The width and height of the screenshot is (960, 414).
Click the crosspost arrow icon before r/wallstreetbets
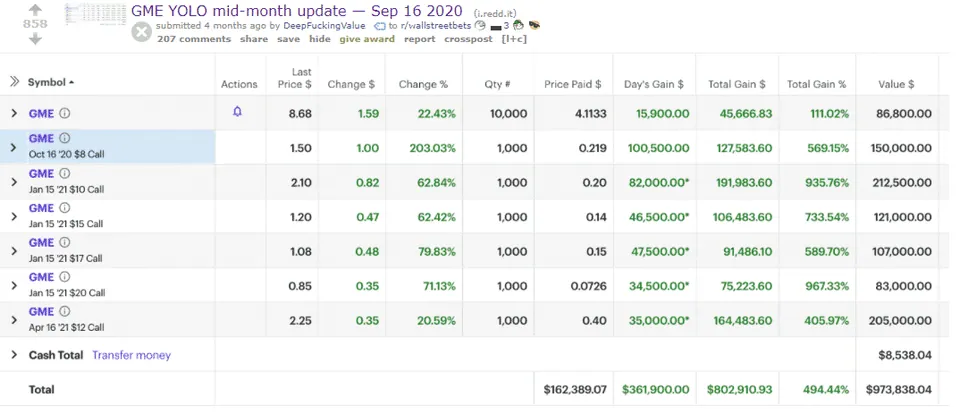click(380, 26)
